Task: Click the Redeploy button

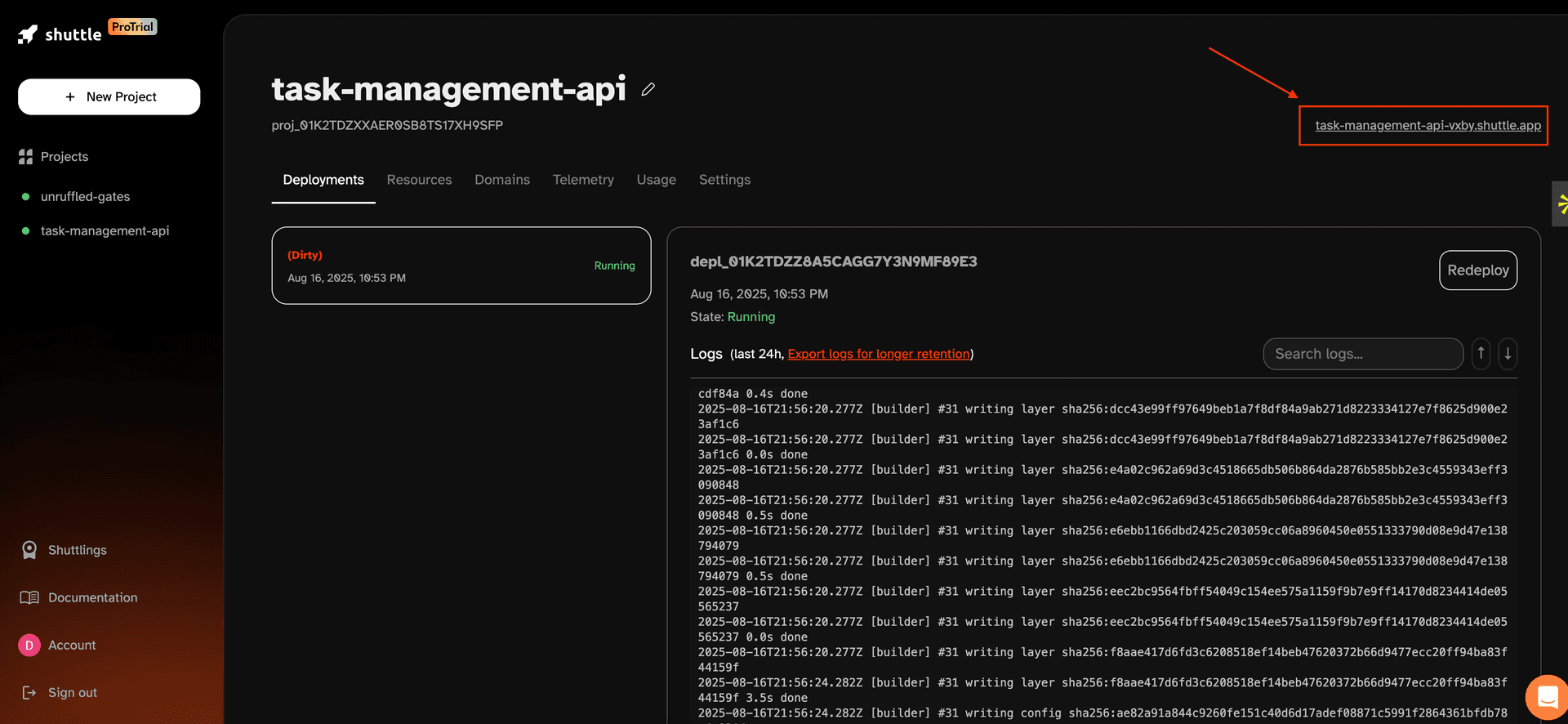Action: (x=1477, y=270)
